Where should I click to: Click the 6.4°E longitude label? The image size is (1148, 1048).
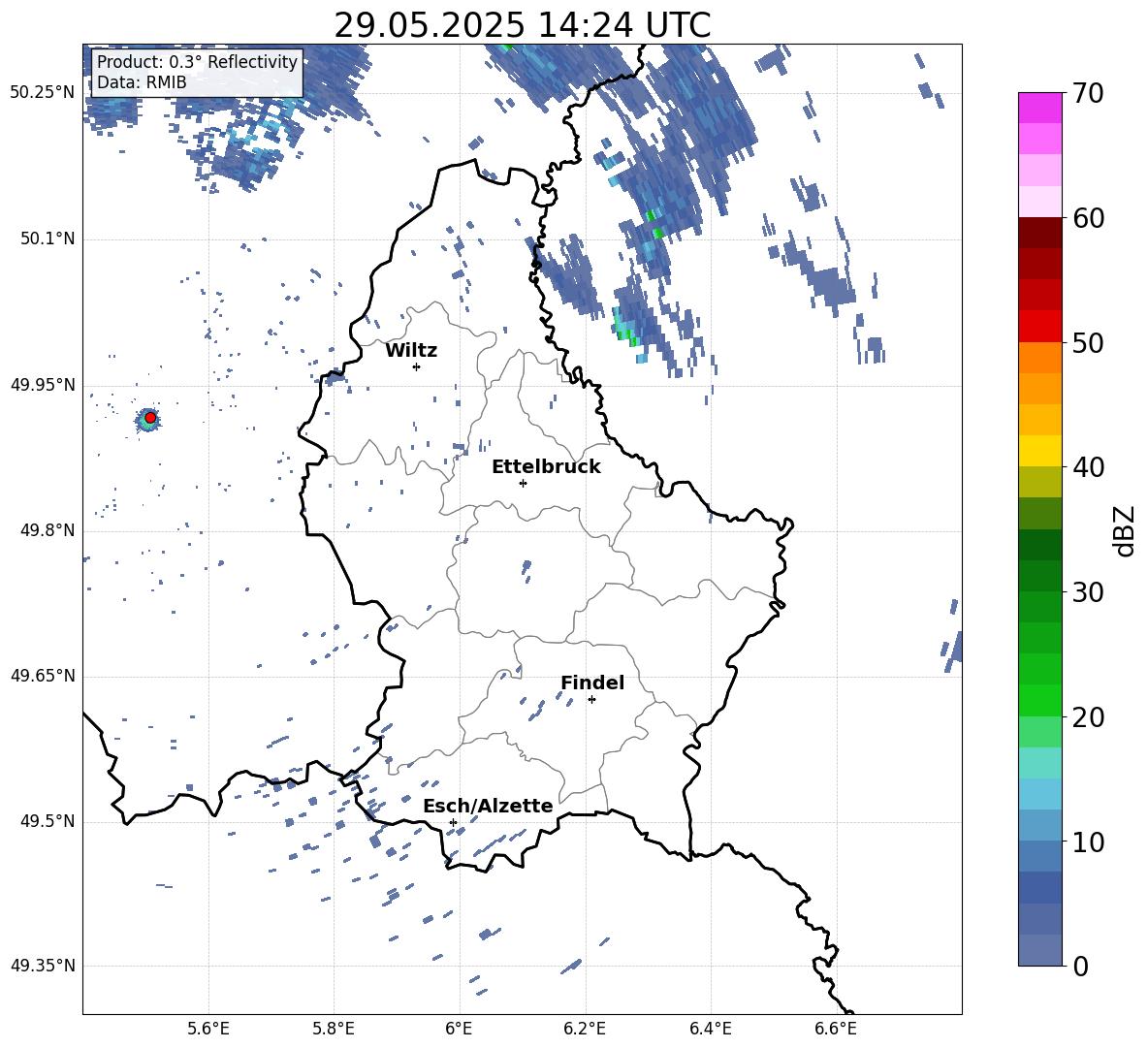coord(710,1029)
